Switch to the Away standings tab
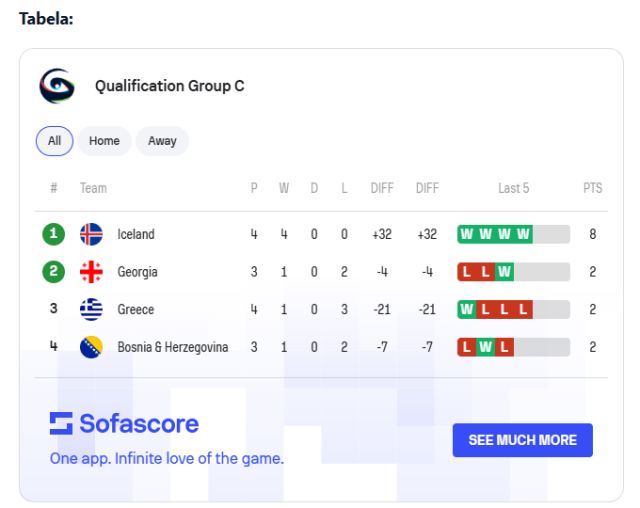Viewport: 640px width, 508px height. [x=162, y=141]
